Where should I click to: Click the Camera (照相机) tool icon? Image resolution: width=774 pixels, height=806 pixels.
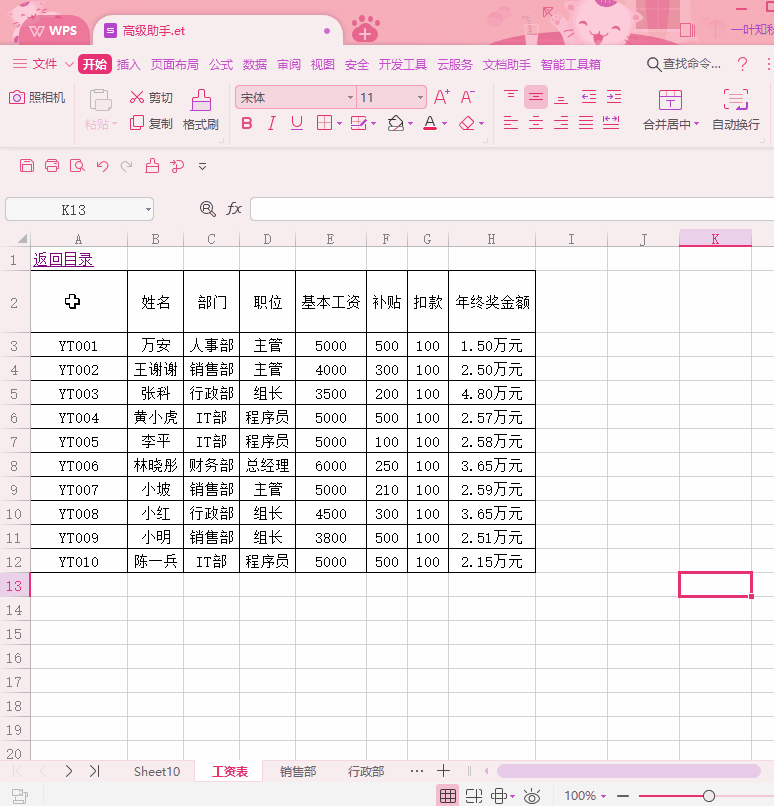pos(16,97)
